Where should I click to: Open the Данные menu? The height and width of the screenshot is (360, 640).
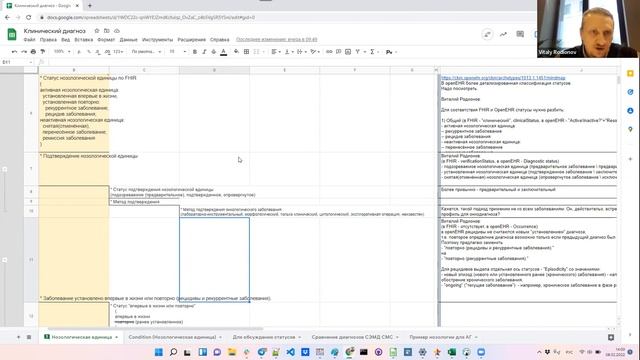(x=128, y=40)
